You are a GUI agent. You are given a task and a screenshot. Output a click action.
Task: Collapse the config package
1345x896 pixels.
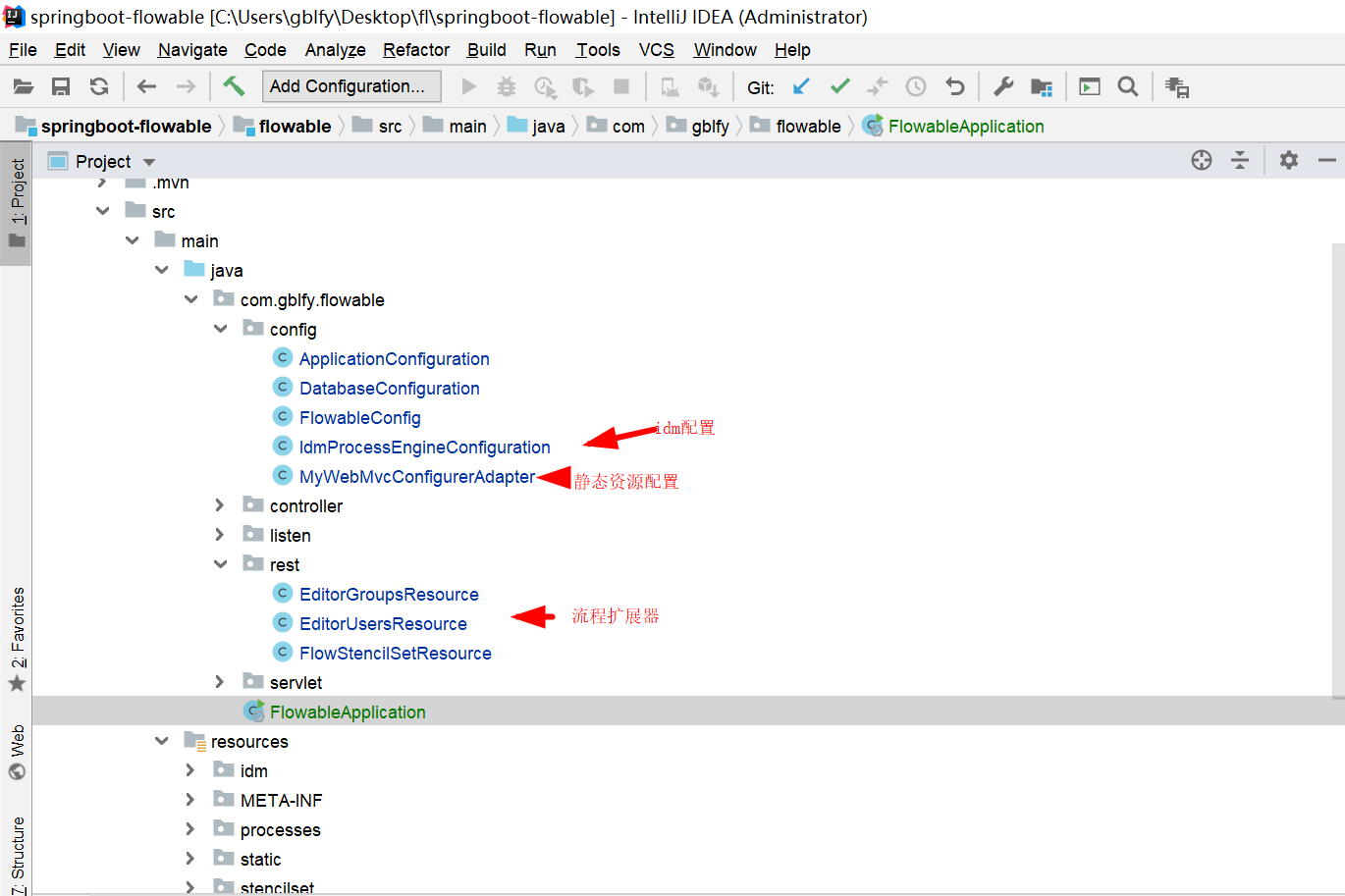point(221,329)
